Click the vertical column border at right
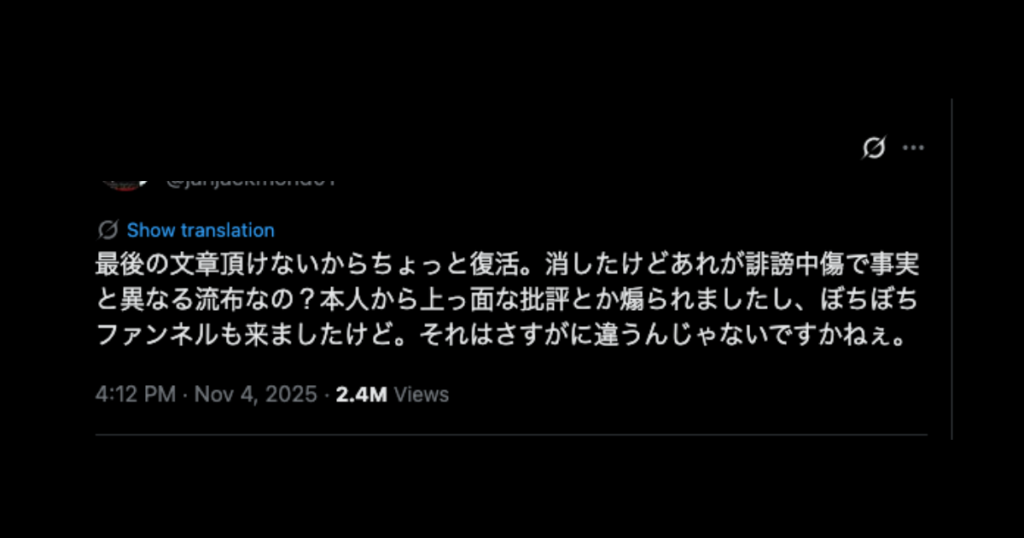 click(x=952, y=269)
